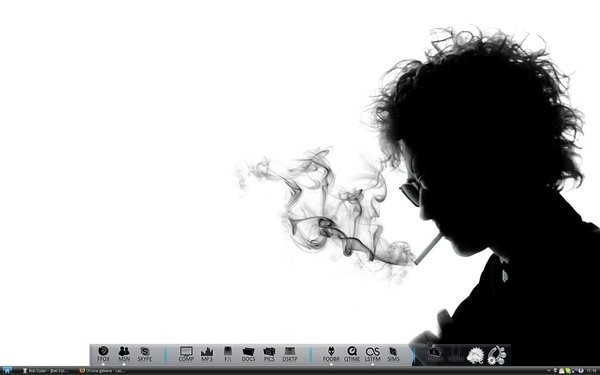The height and width of the screenshot is (375, 600).
Task: Switch to the Bob Dylan taskbar window
Action: point(46,371)
